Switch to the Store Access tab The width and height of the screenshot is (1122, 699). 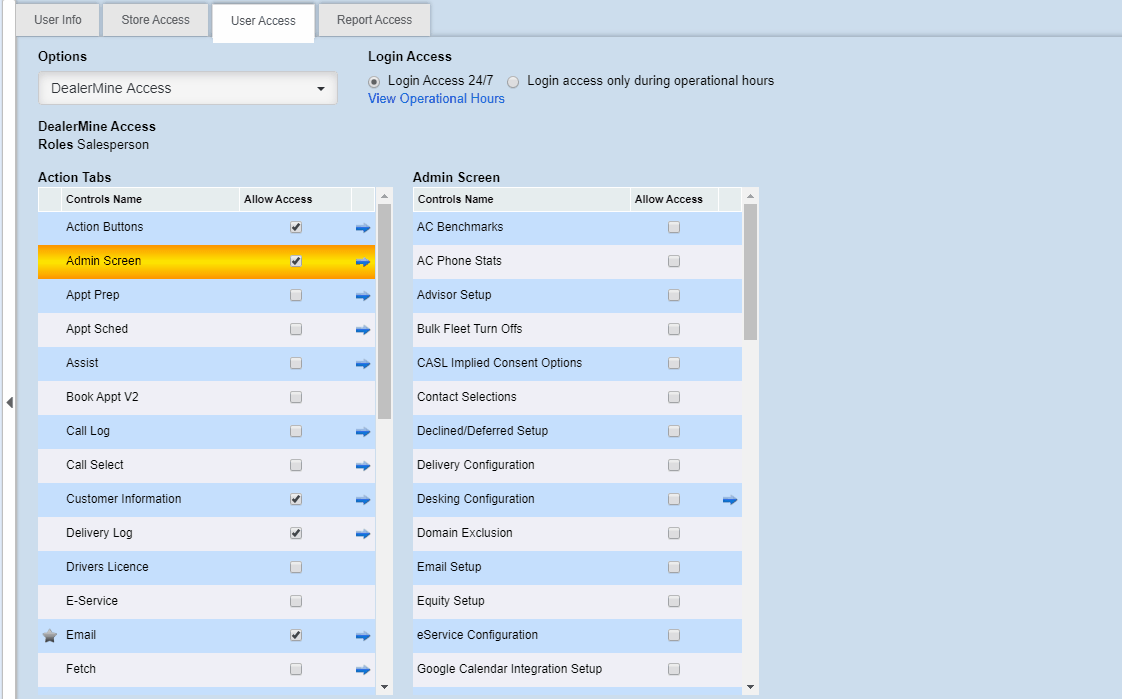tap(155, 20)
